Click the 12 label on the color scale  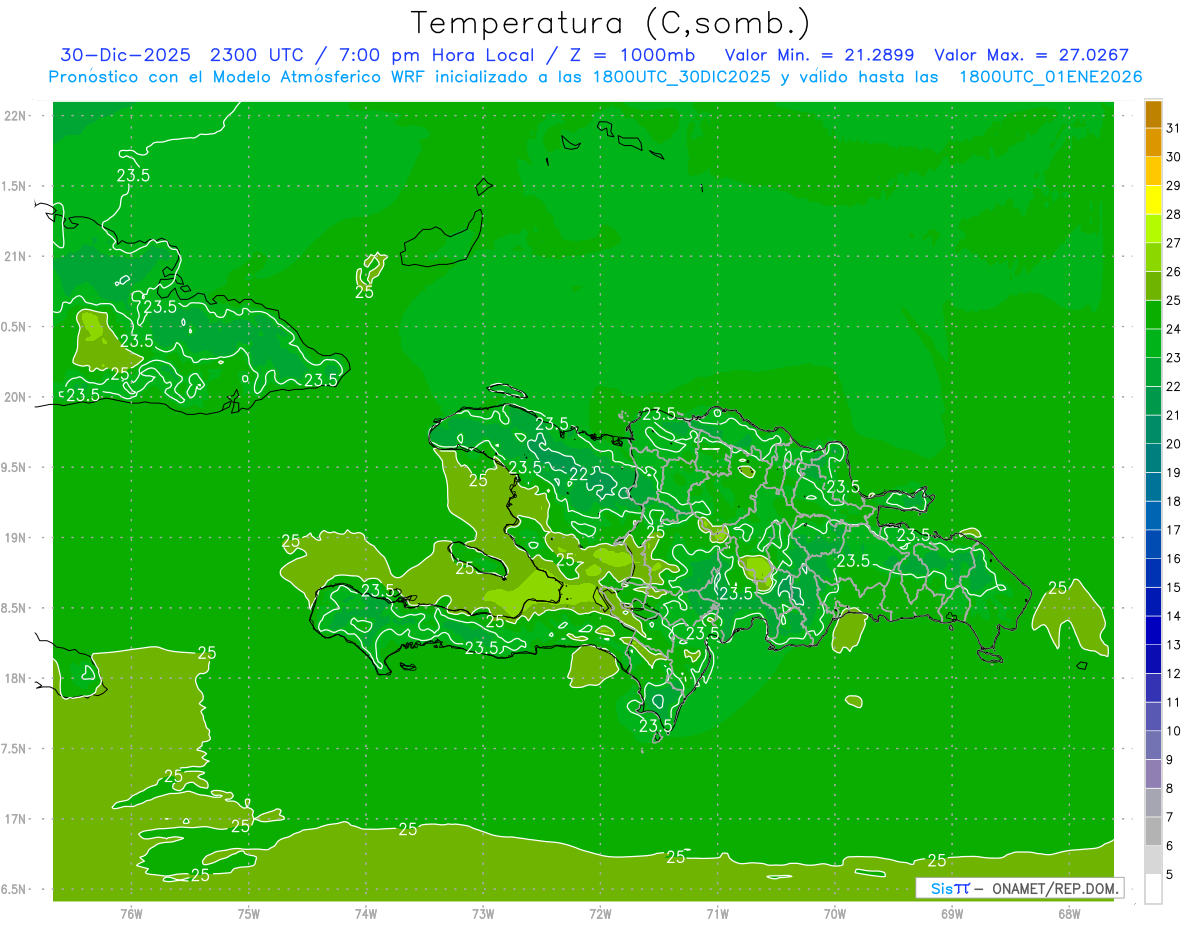pos(1174,673)
